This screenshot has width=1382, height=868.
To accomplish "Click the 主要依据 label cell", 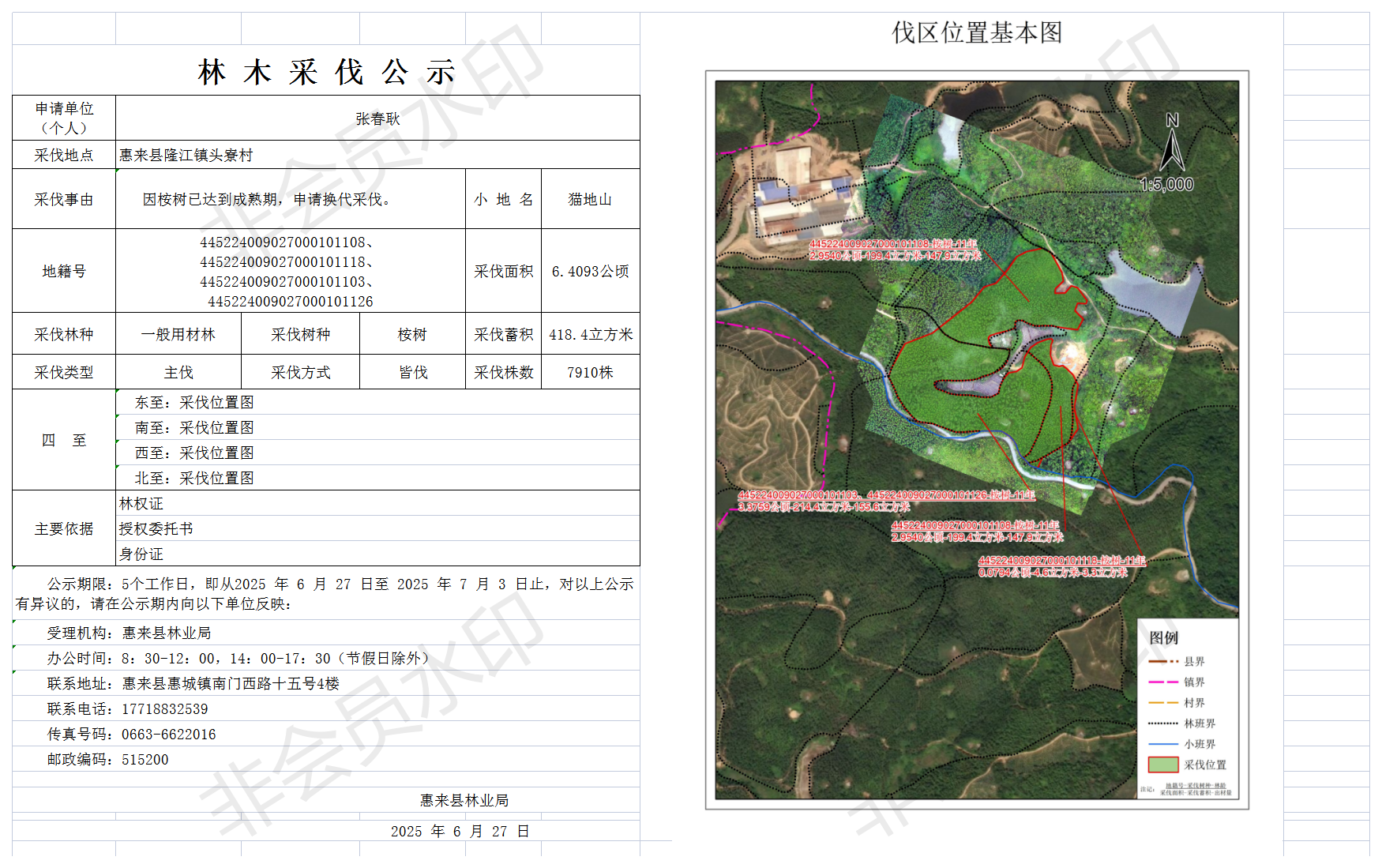I will [x=64, y=528].
